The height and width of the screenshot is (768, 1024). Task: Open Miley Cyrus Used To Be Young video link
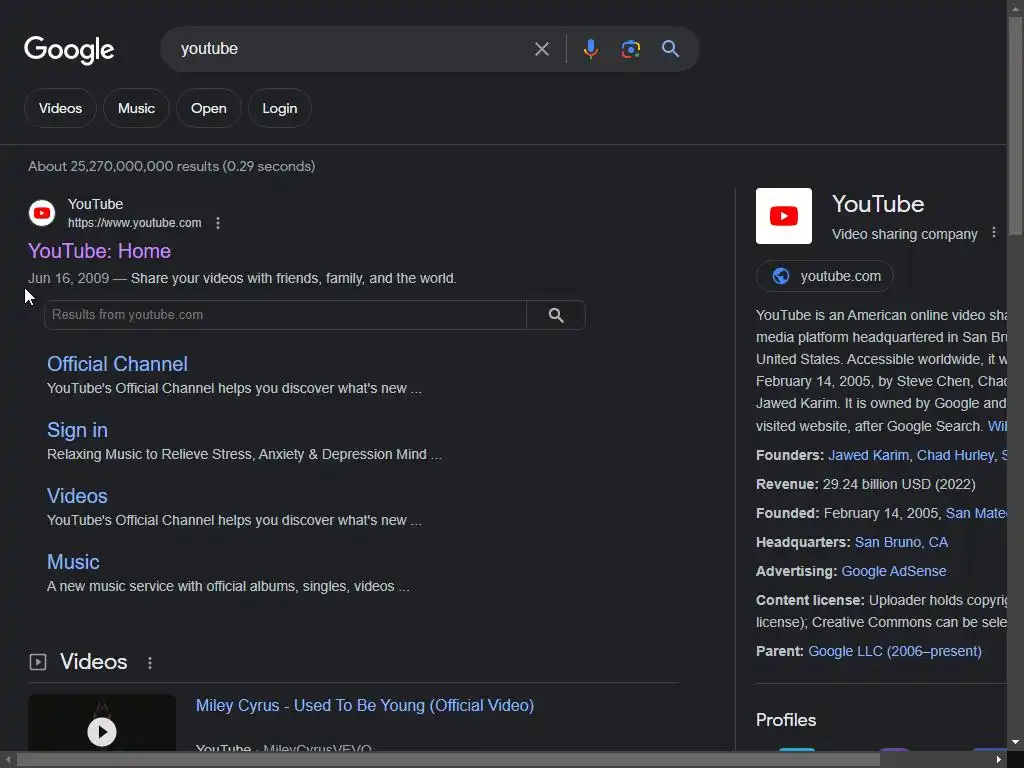coord(364,705)
